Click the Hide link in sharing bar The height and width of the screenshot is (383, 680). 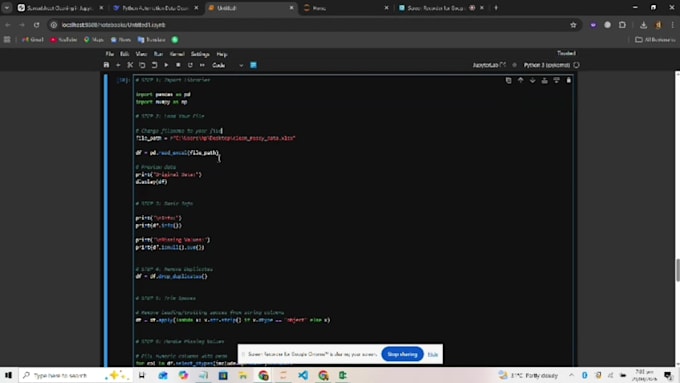[x=432, y=354]
